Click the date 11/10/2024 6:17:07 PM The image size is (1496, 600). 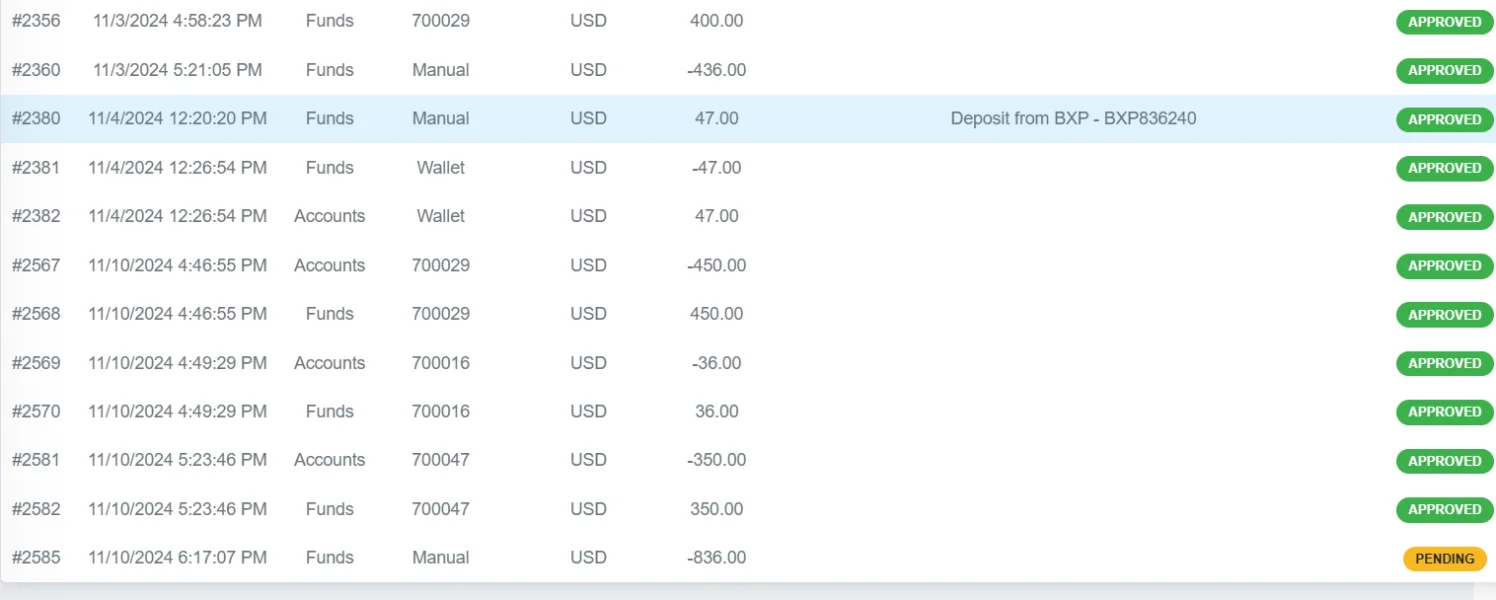(x=177, y=558)
